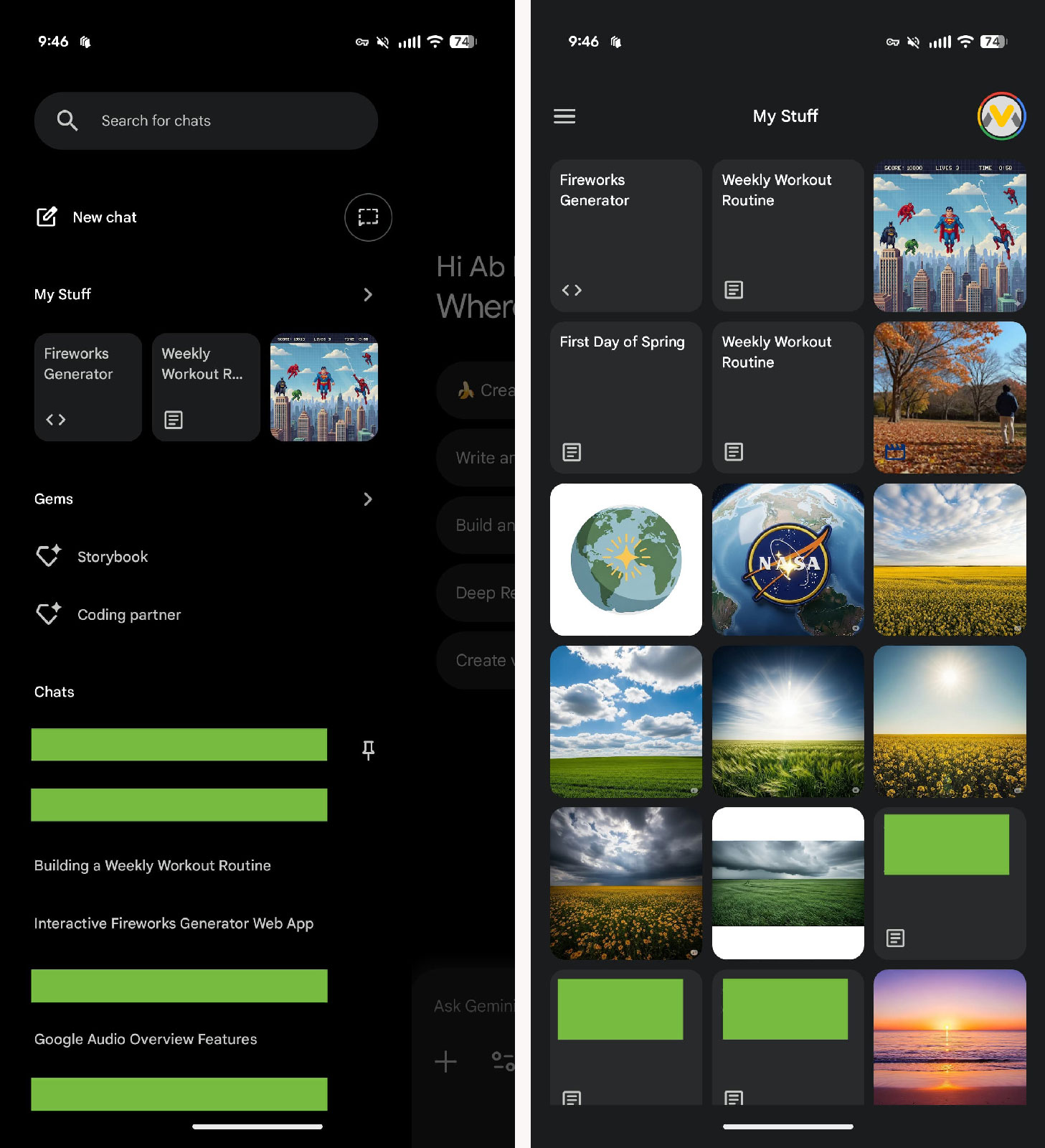The image size is (1045, 1148).
Task: Open the Storybook gem
Action: click(x=112, y=557)
